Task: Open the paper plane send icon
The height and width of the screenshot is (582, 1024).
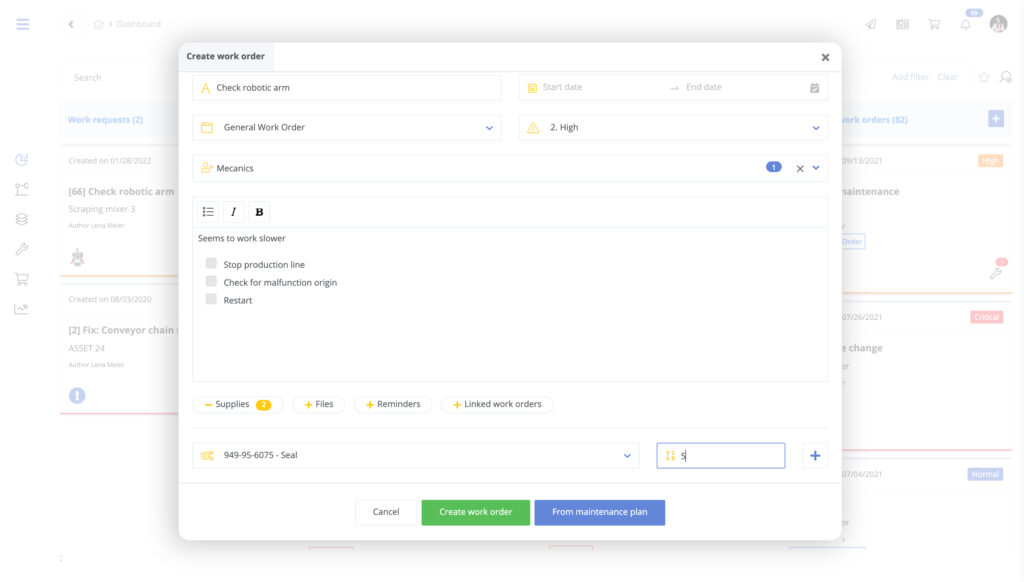Action: click(871, 24)
